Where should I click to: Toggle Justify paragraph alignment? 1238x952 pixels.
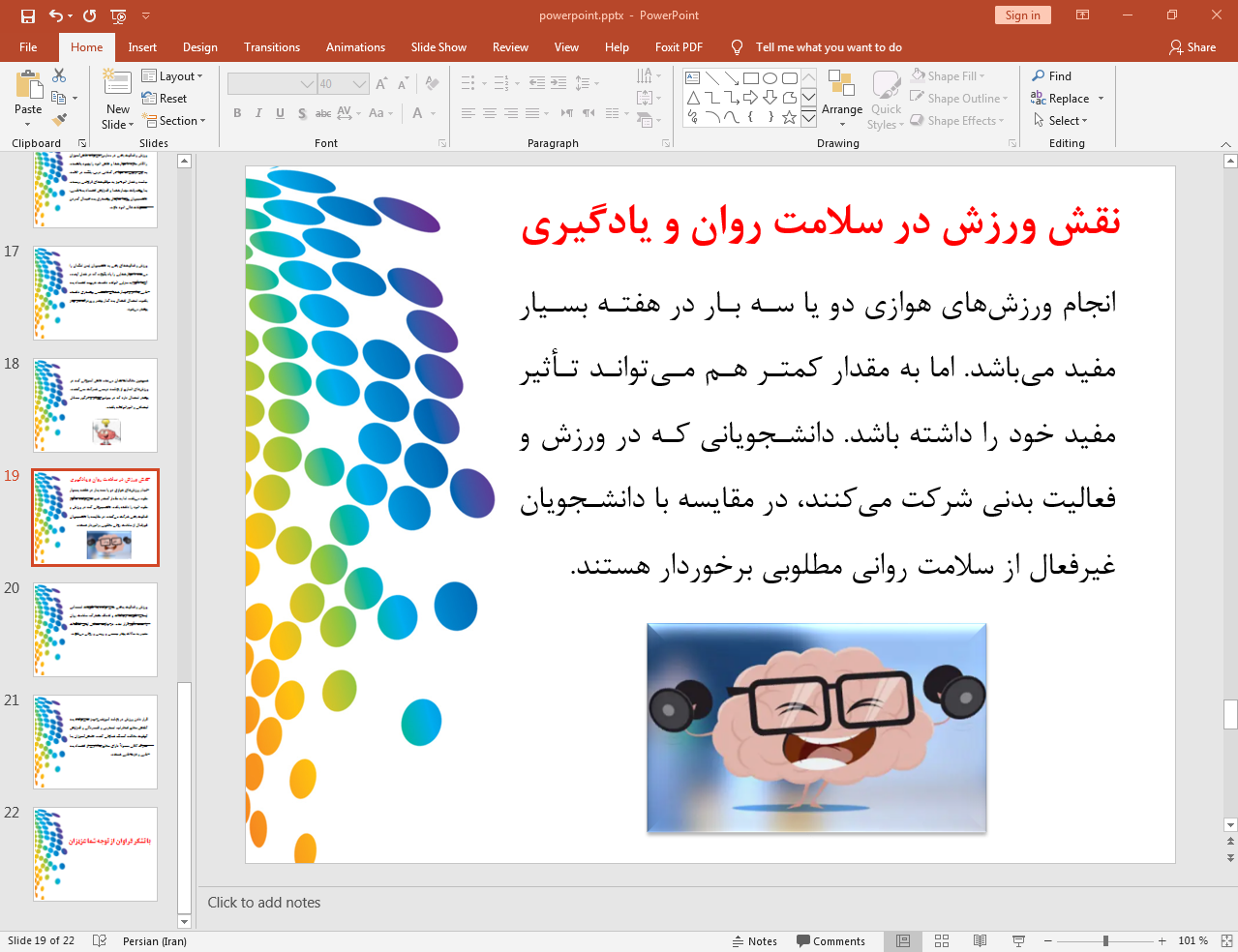(x=532, y=113)
